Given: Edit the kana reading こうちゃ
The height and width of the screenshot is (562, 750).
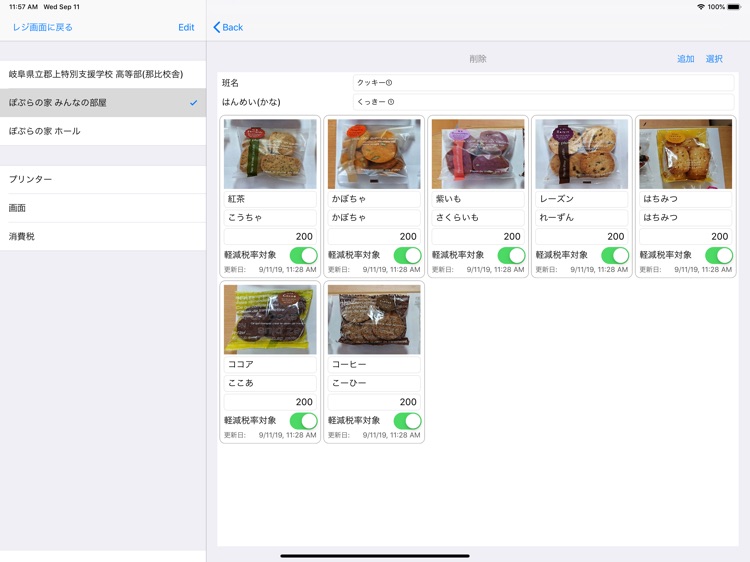Looking at the screenshot, I should pyautogui.click(x=270, y=217).
